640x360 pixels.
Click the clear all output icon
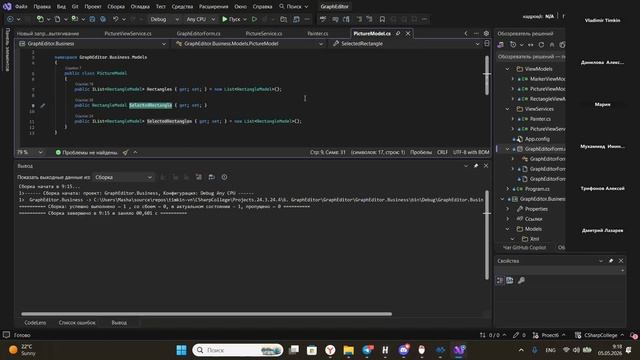(x=199, y=177)
